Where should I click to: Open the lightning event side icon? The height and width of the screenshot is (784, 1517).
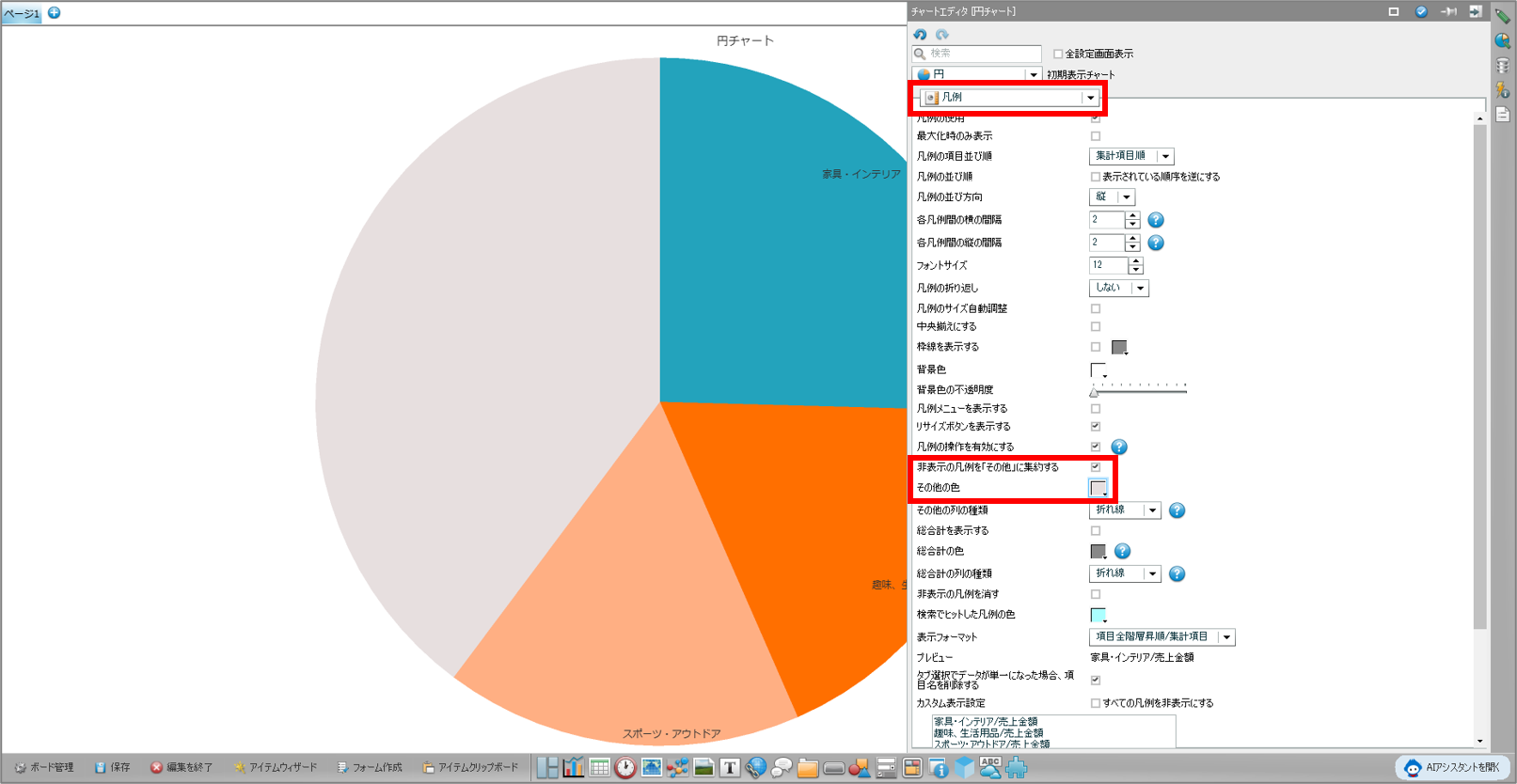(1502, 90)
